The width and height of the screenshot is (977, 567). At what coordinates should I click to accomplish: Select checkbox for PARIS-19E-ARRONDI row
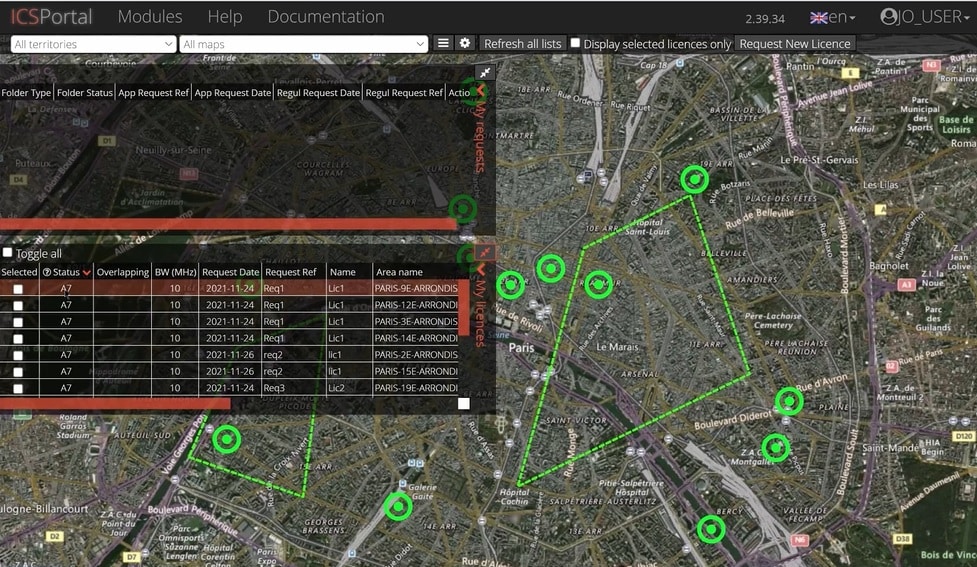(18, 388)
